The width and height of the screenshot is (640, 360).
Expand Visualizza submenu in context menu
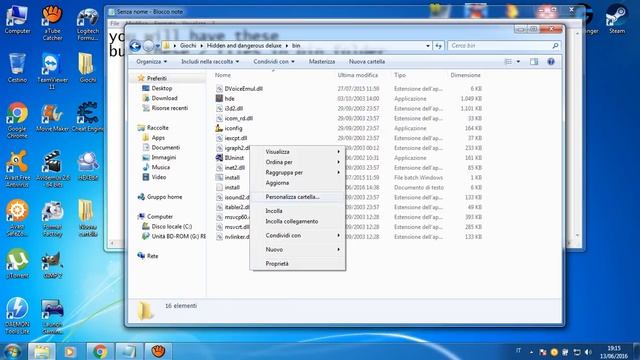(298, 152)
